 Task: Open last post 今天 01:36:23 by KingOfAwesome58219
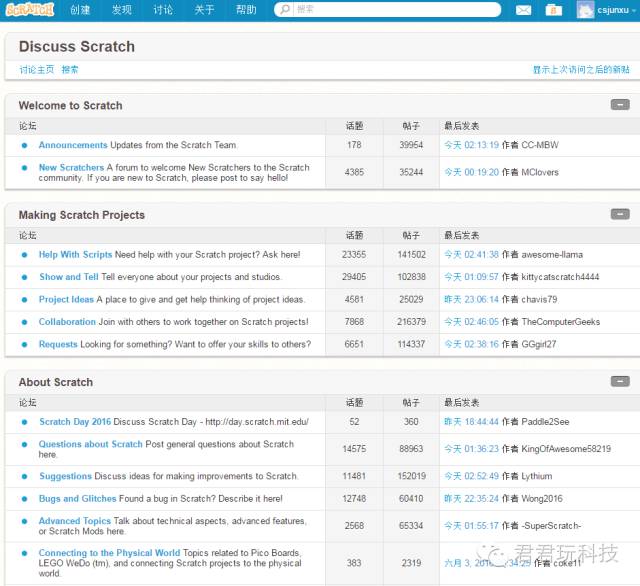click(471, 448)
